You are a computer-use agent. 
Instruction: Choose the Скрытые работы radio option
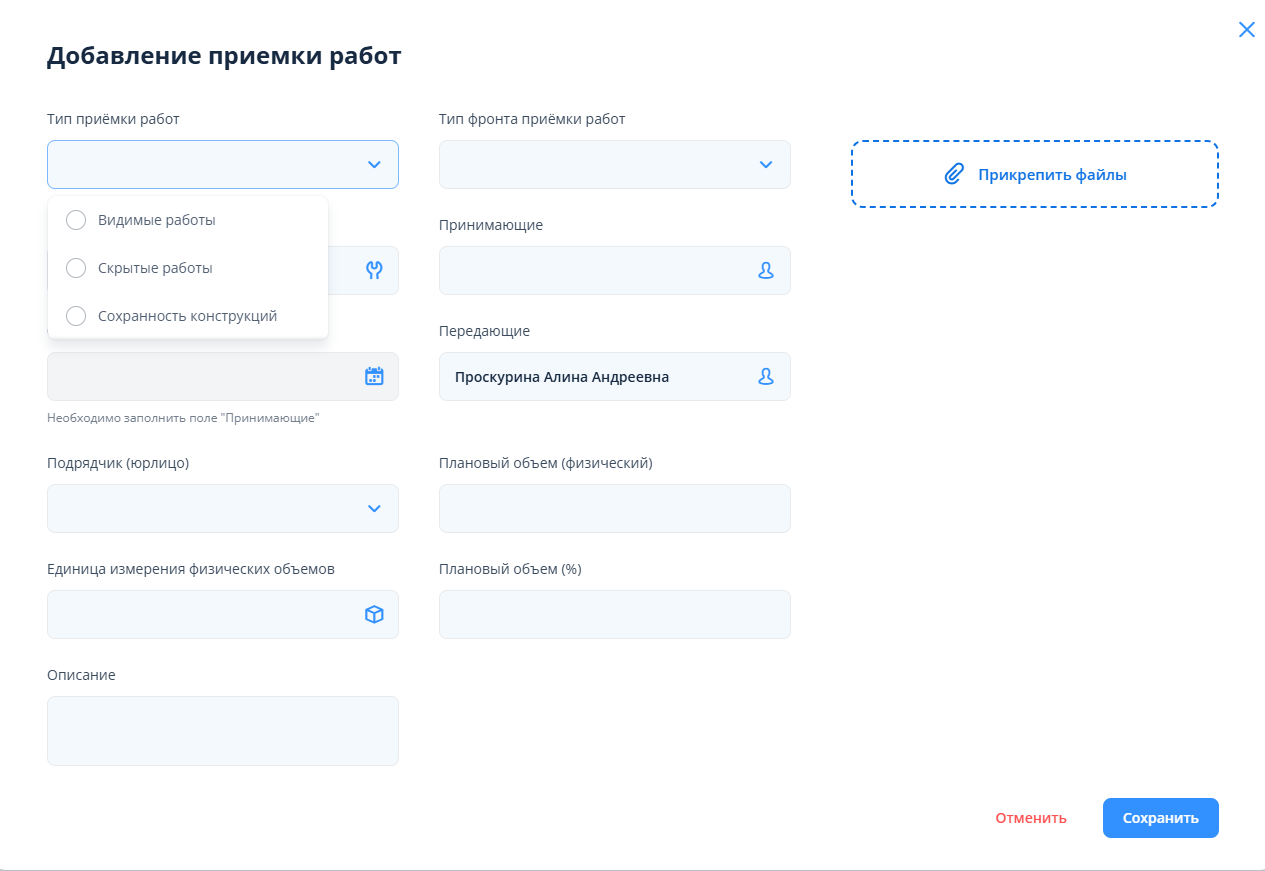pyautogui.click(x=76, y=268)
